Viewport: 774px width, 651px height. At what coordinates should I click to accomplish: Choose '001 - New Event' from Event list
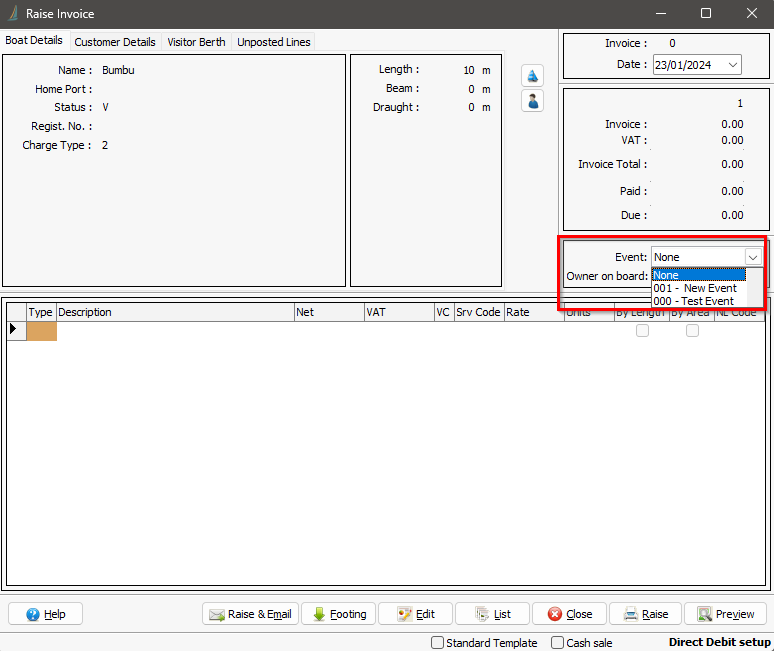point(695,288)
